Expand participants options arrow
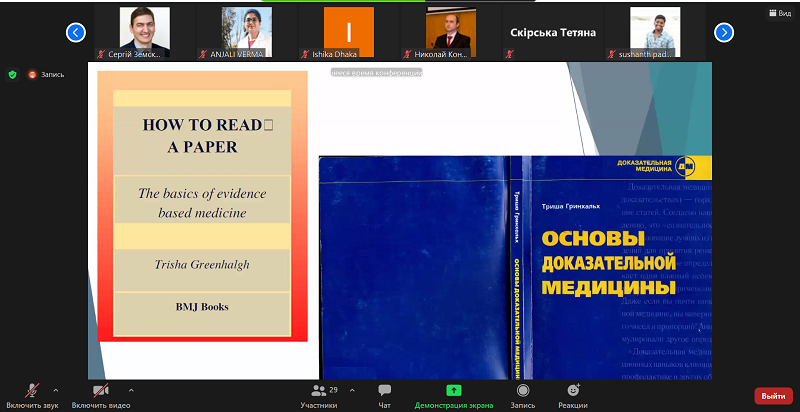Image resolution: width=800 pixels, height=412 pixels. pyautogui.click(x=352, y=391)
